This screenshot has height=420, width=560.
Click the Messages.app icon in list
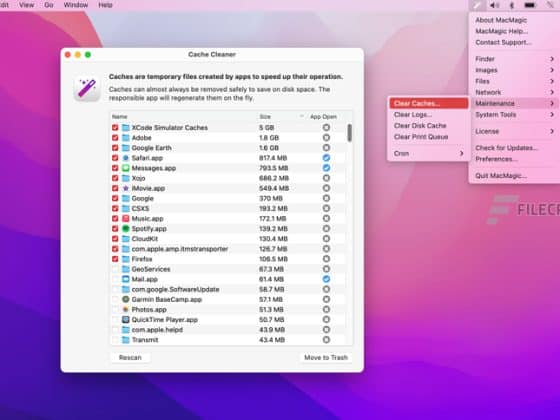pyautogui.click(x=125, y=168)
